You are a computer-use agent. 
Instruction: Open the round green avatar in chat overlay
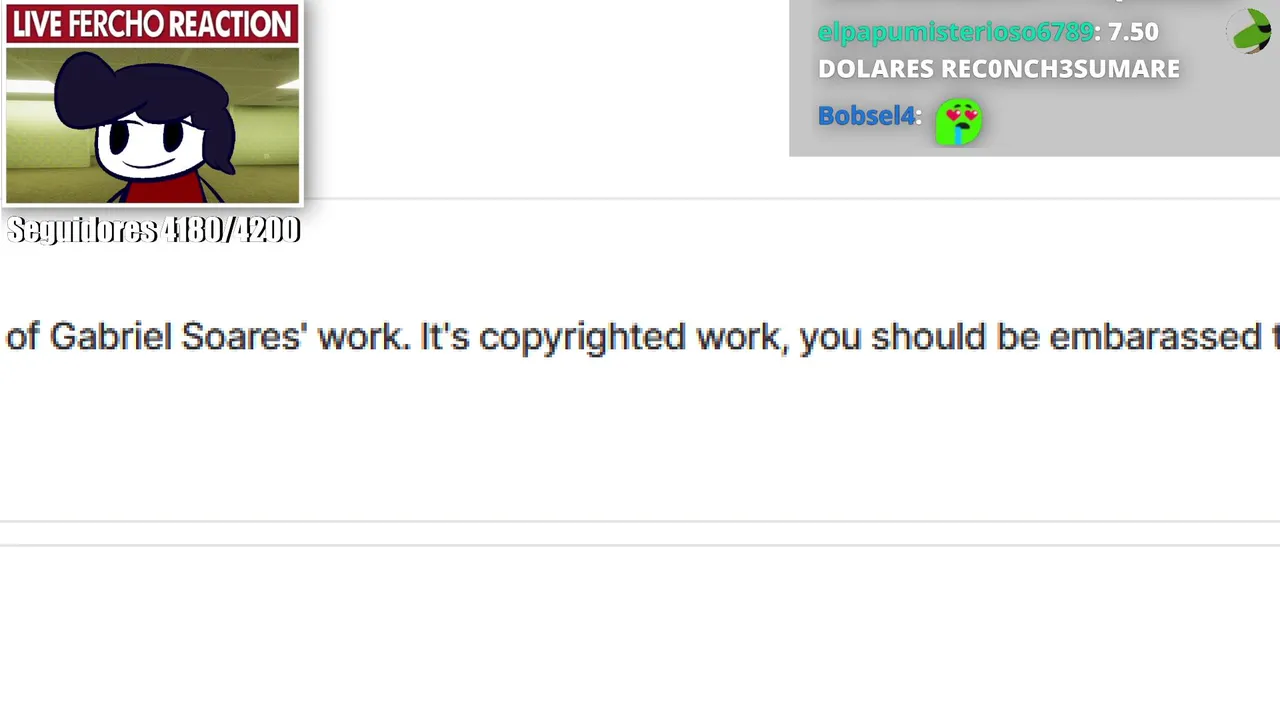point(1251,31)
